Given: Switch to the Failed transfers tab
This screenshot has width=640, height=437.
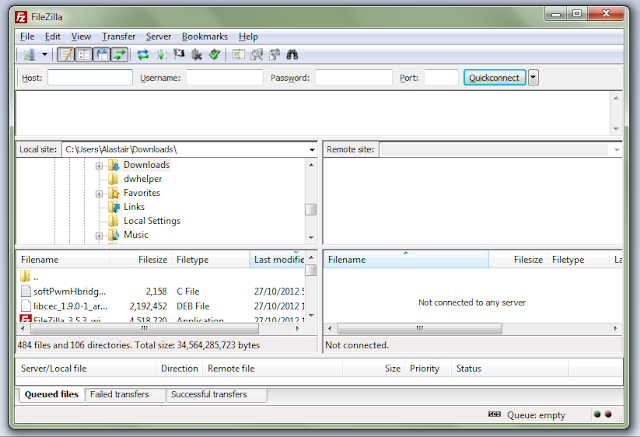Looking at the screenshot, I should pyautogui.click(x=125, y=394).
